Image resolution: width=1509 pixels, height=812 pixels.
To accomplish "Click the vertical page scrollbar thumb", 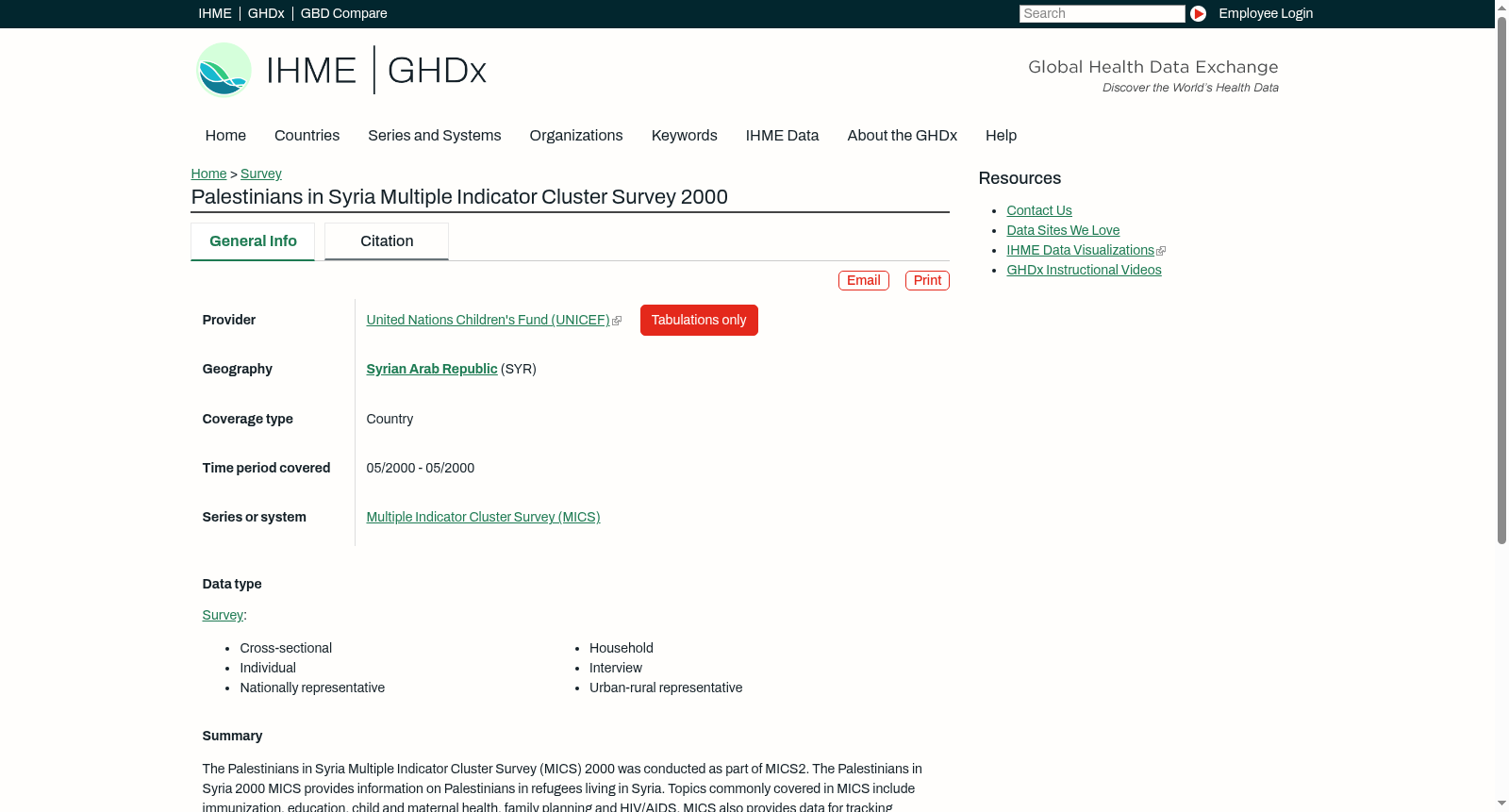I will 1501,279.
